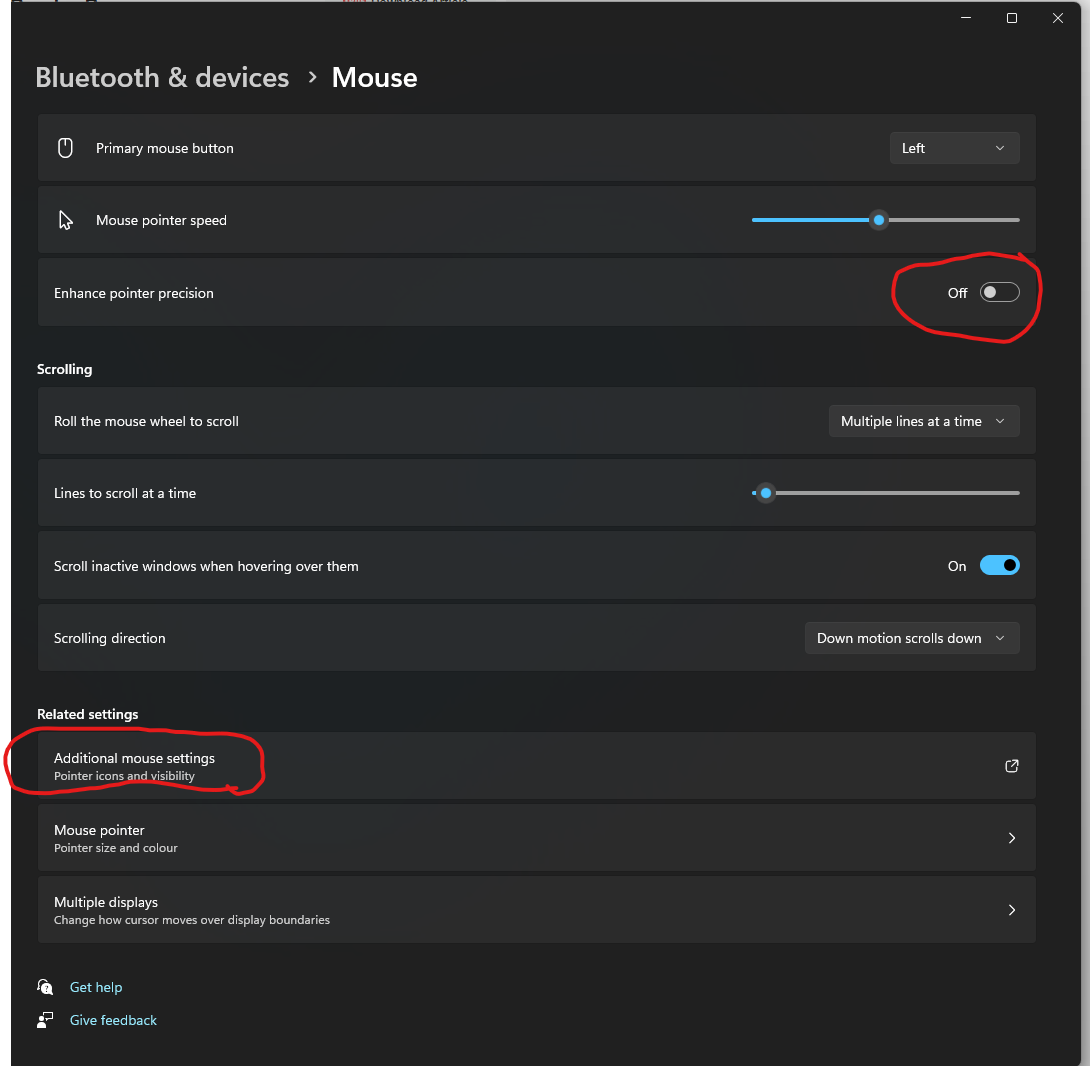Click the pointer cursor icon beside speed

(x=66, y=220)
